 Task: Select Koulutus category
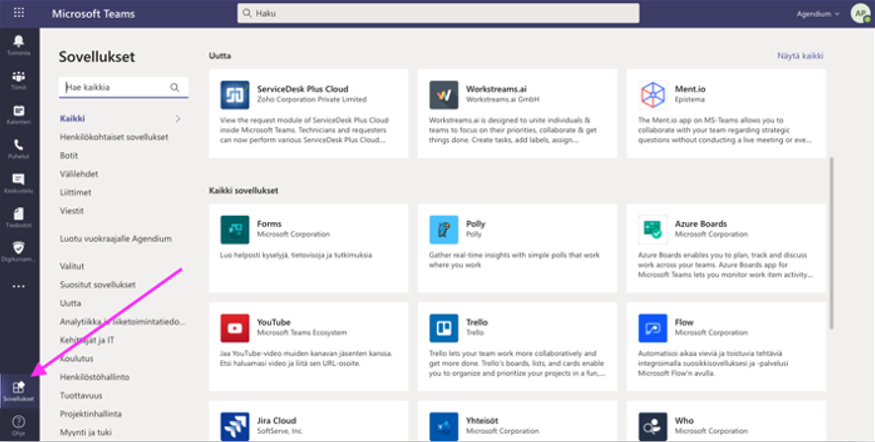point(76,358)
